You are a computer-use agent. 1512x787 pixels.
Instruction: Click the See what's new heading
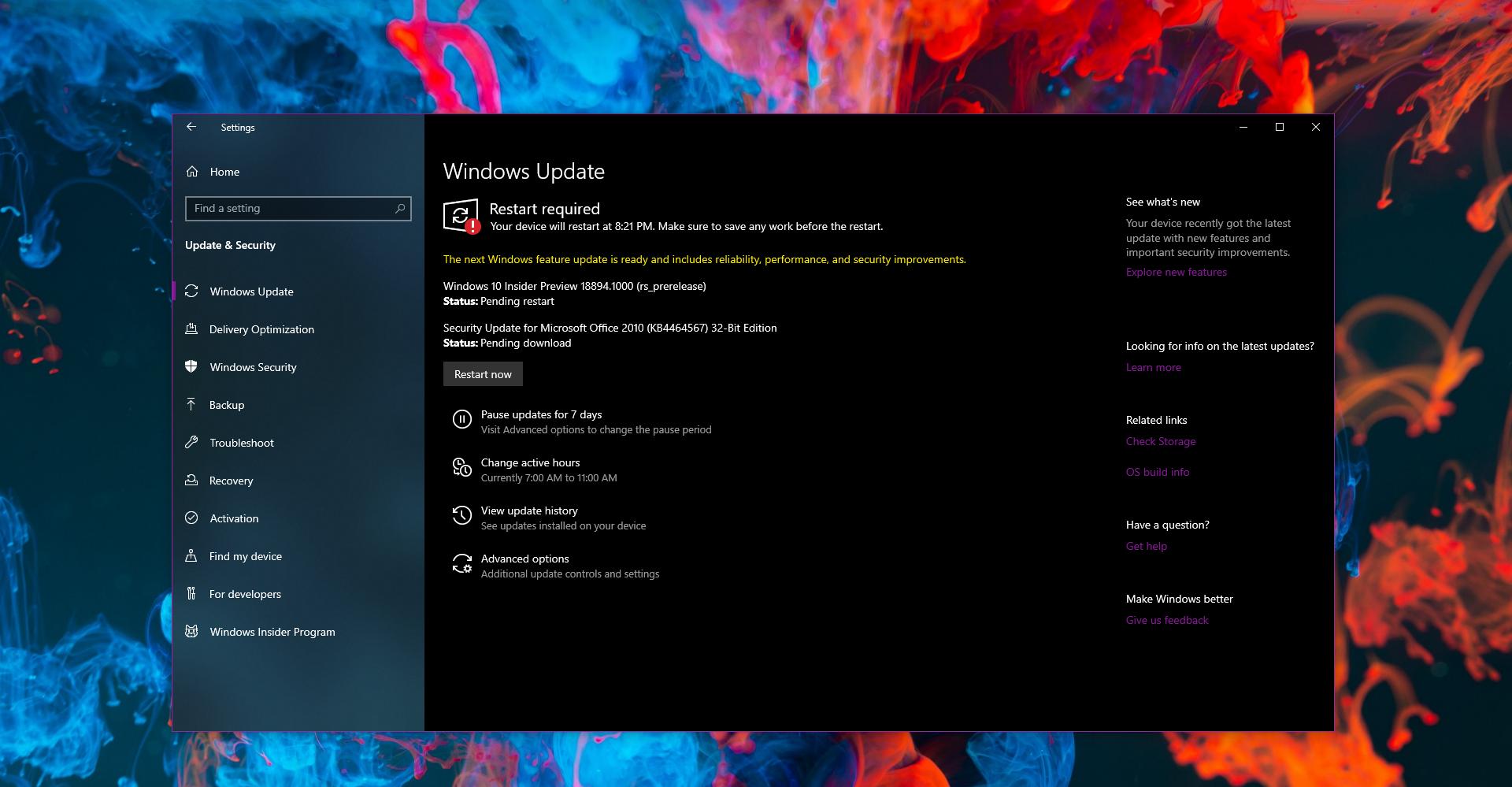[x=1162, y=202]
